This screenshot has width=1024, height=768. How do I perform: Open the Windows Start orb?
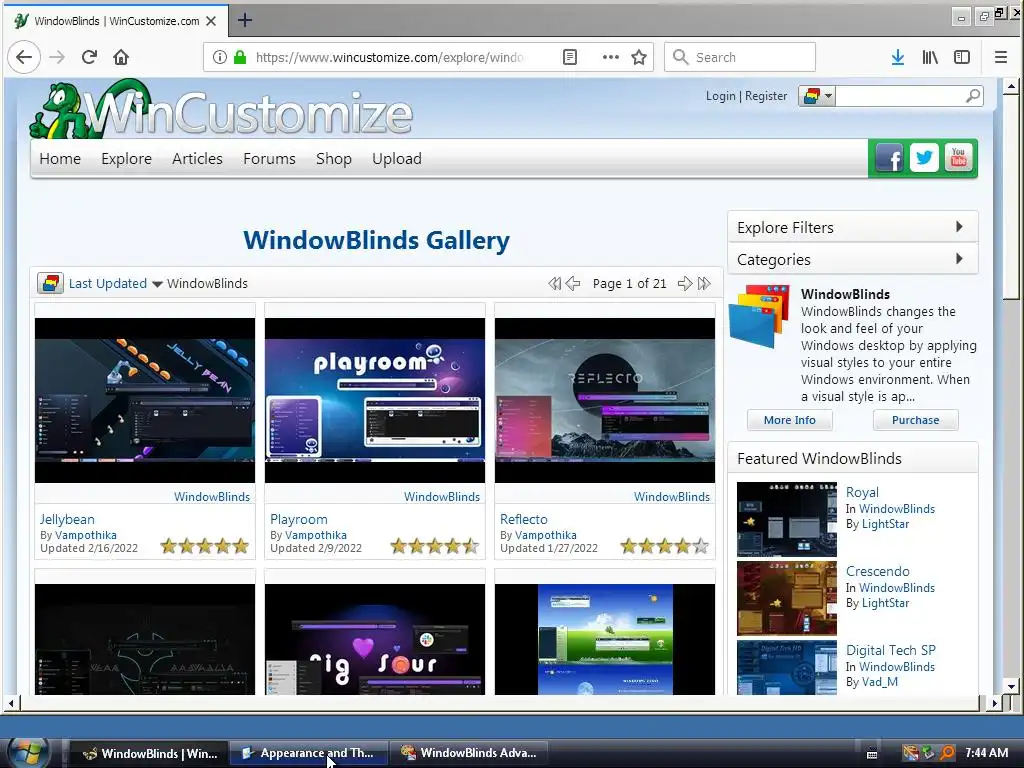click(x=28, y=753)
